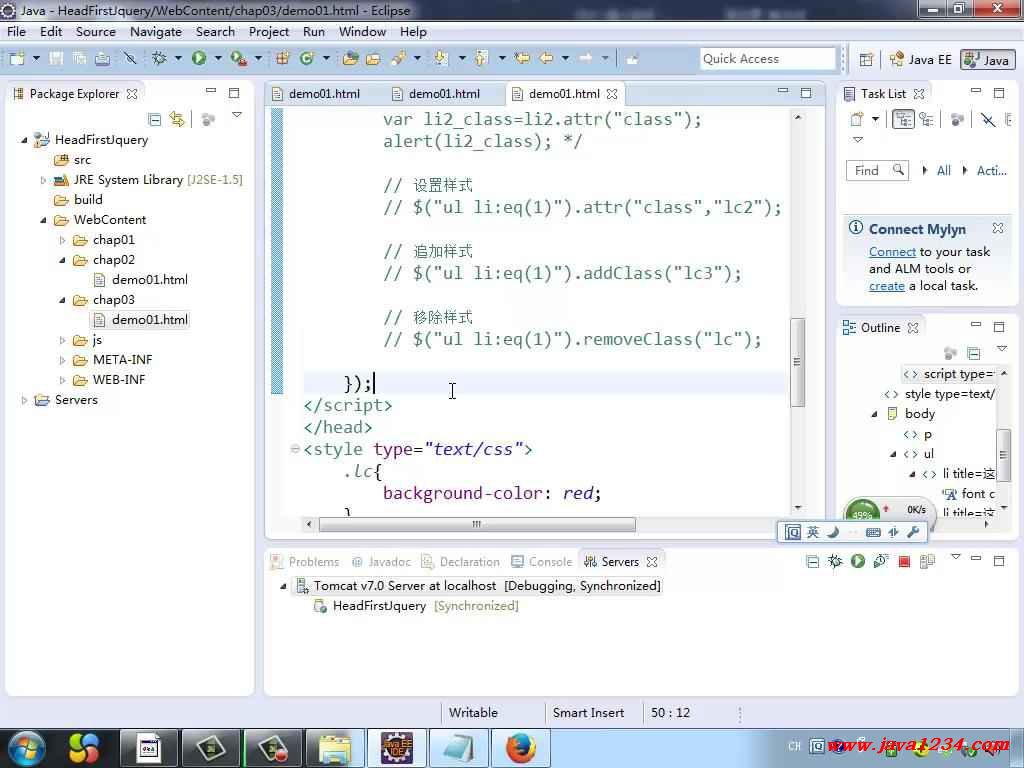
Task: Start the server in debug mode from Servers view
Action: [x=835, y=561]
